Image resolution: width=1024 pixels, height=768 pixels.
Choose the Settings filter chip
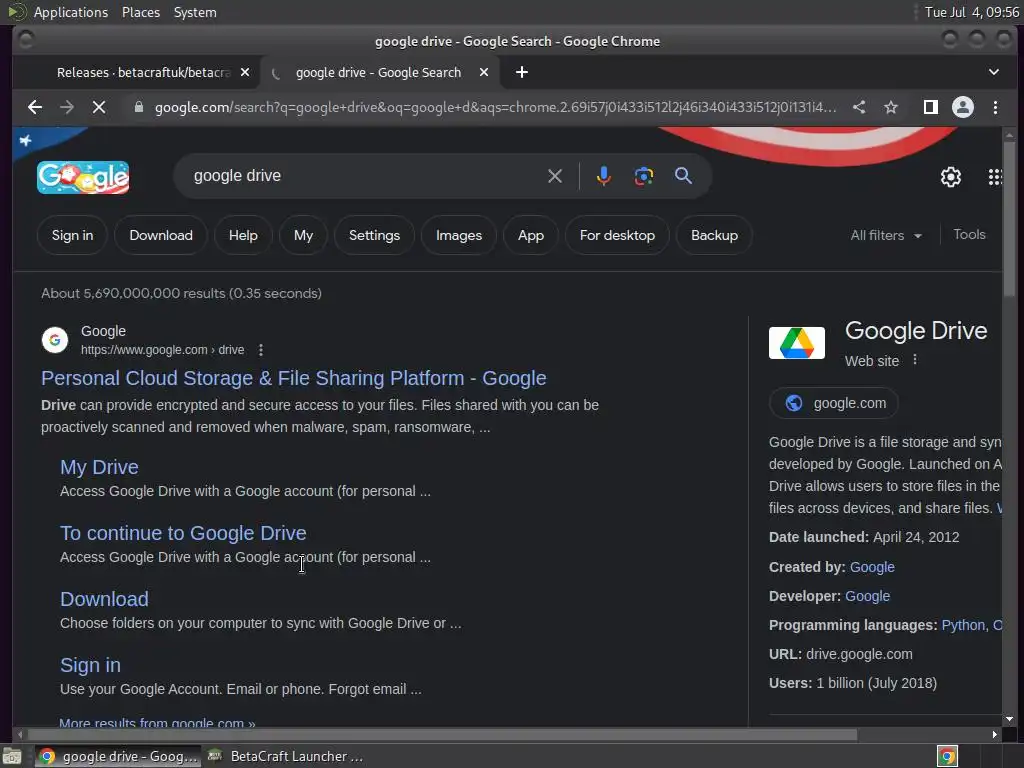[x=374, y=235]
